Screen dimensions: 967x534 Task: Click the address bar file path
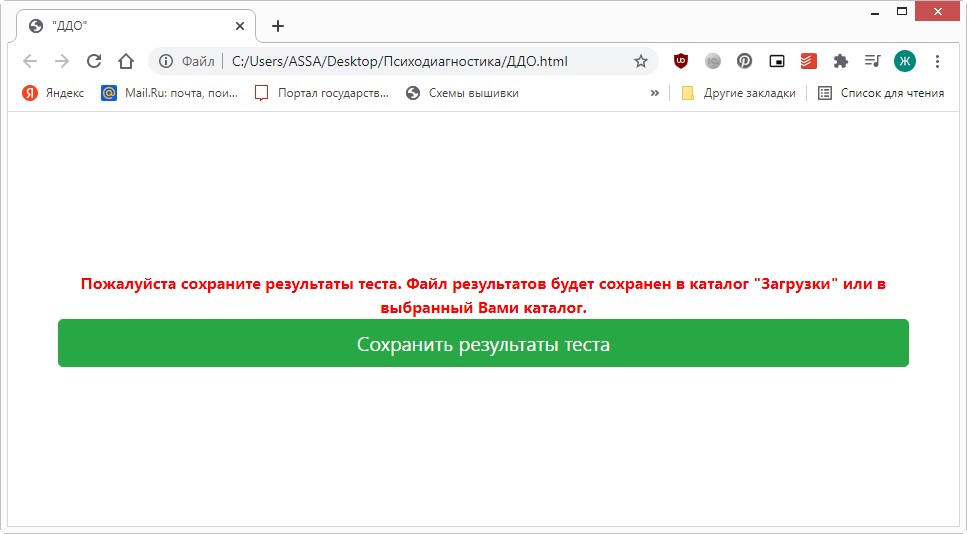pos(399,61)
